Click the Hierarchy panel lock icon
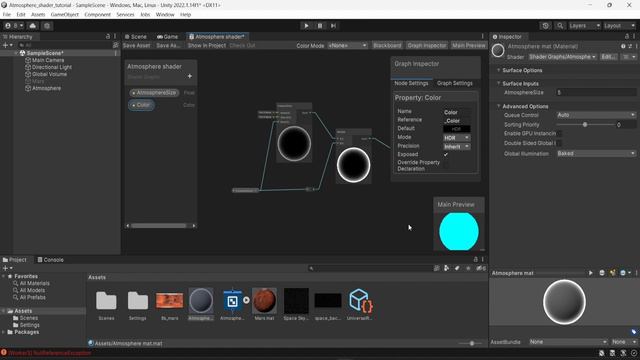Screen dimensions: 640x360 coord(108,36)
